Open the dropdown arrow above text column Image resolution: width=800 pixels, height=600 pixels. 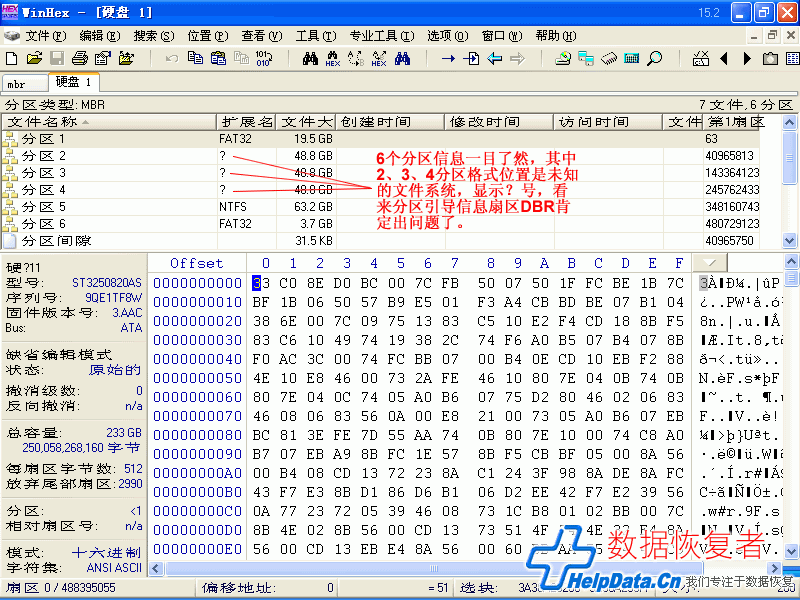pyautogui.click(x=710, y=263)
